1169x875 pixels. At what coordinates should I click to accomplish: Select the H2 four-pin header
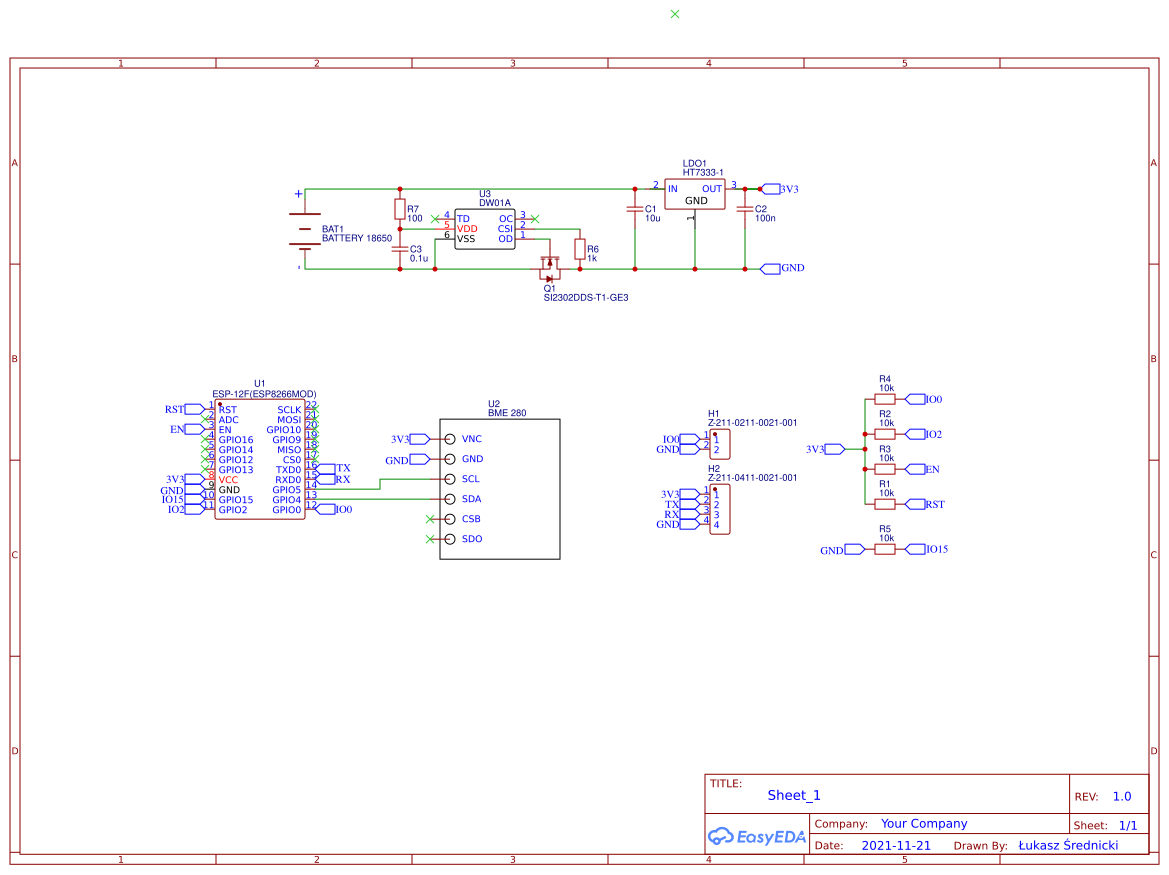719,510
